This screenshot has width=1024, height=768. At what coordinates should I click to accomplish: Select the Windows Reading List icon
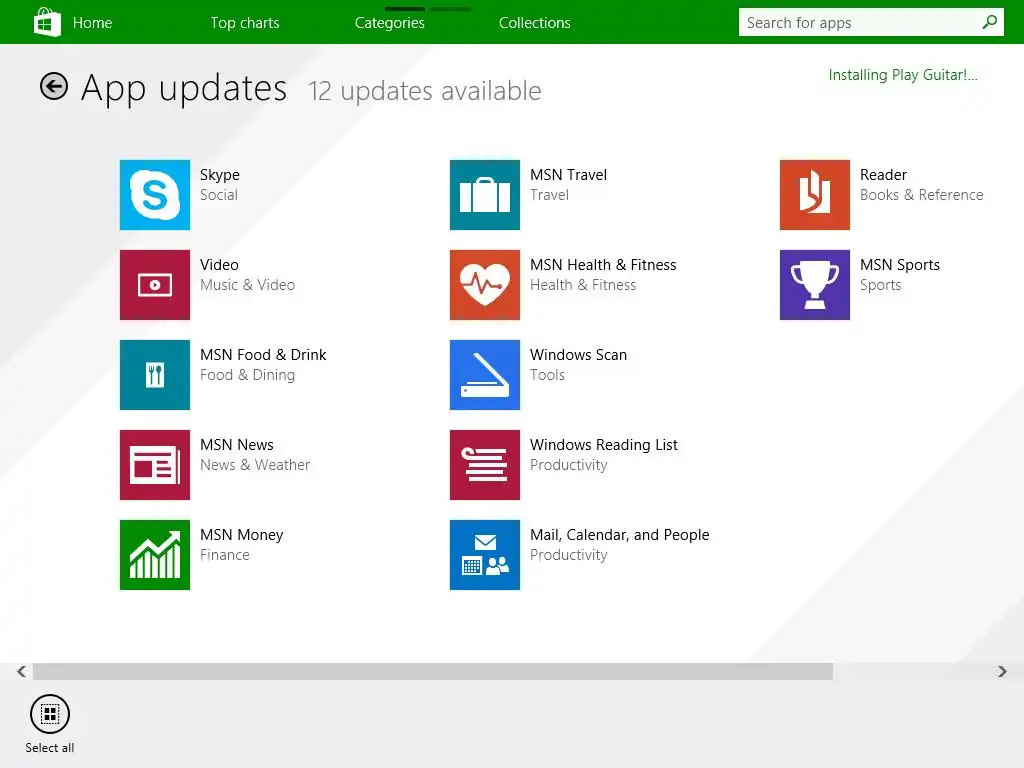[485, 465]
